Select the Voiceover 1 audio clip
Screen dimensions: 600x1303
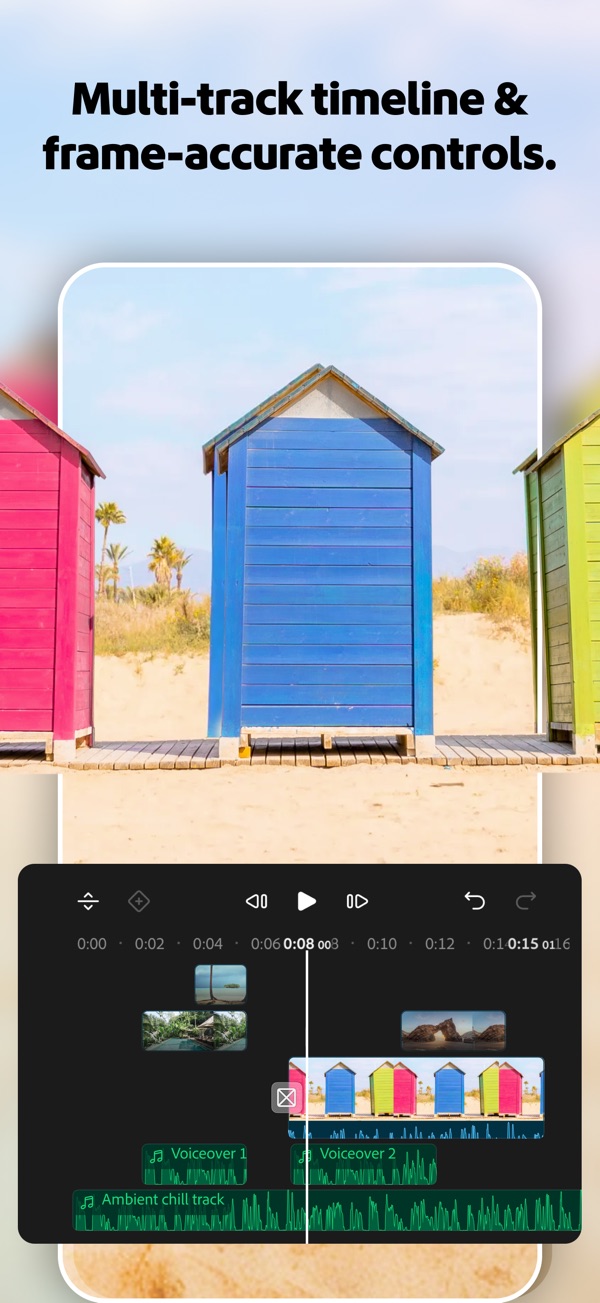pos(194,1164)
